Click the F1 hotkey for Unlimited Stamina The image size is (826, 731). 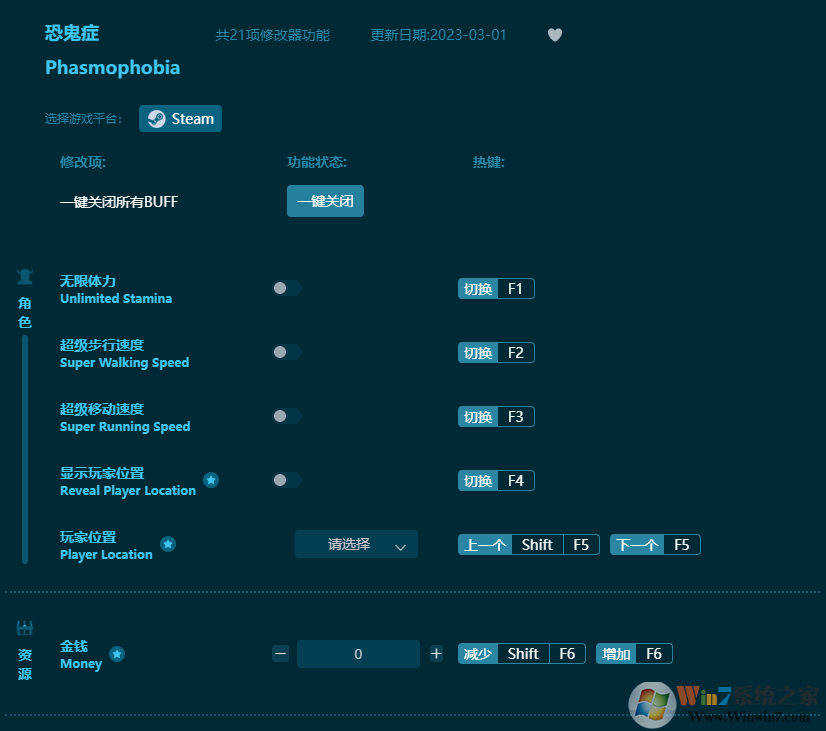496,289
